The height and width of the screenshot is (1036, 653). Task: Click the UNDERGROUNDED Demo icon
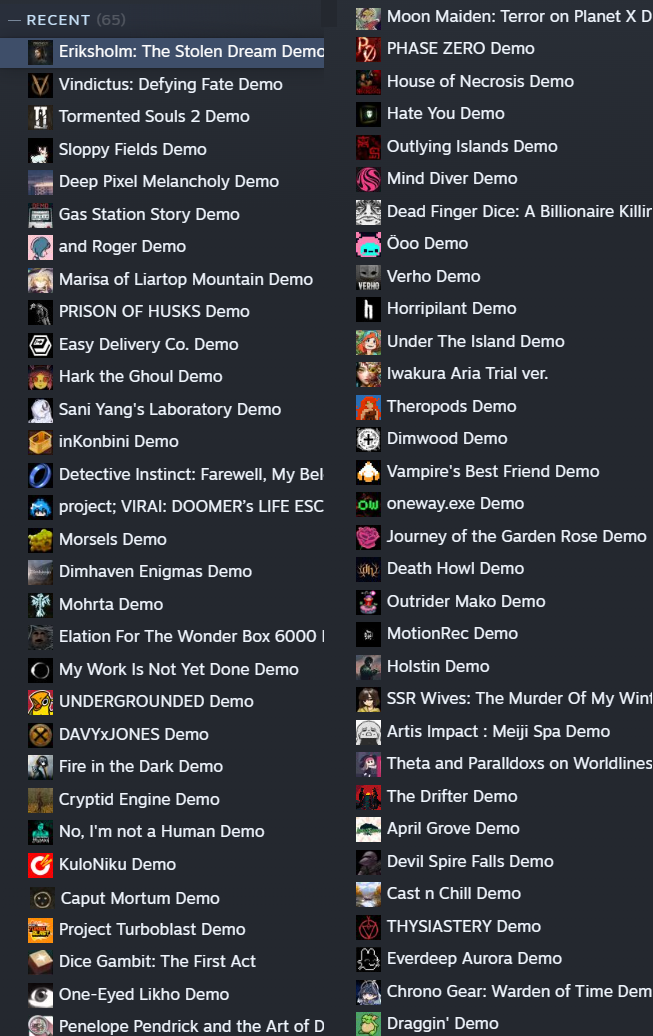[x=40, y=702]
